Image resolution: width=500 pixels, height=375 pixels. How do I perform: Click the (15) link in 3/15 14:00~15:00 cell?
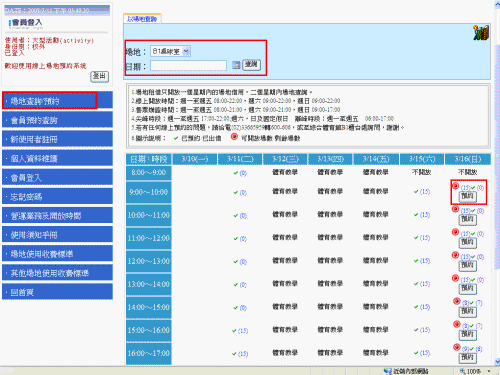[425, 307]
